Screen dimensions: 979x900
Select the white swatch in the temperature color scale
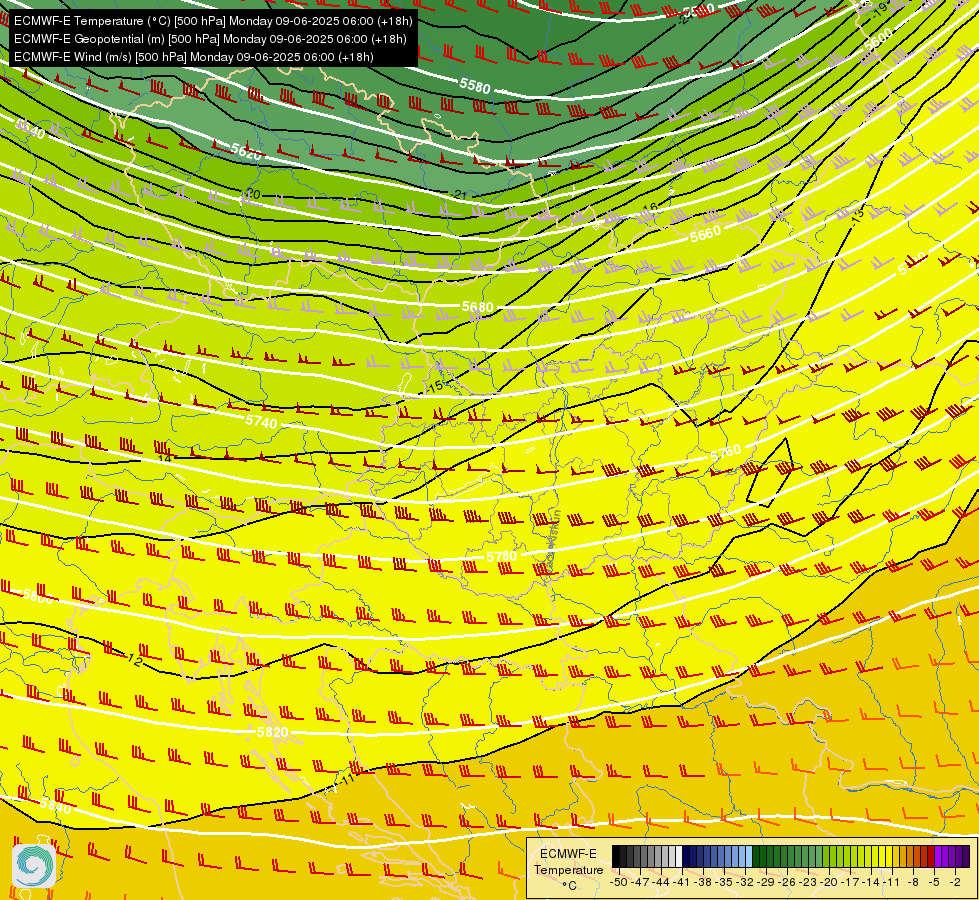pos(679,856)
